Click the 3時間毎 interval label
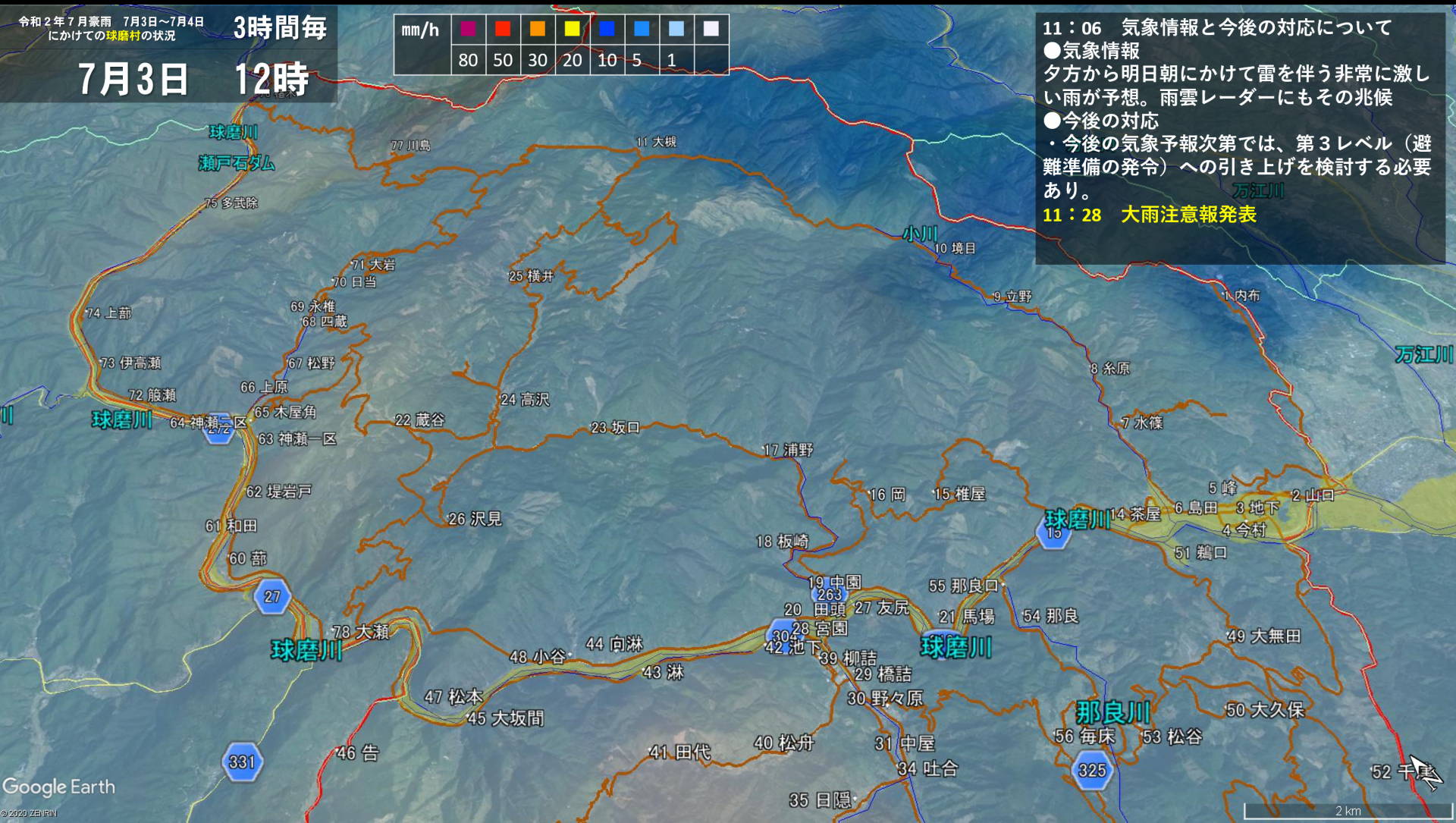This screenshot has height=823, width=1456. click(x=280, y=27)
